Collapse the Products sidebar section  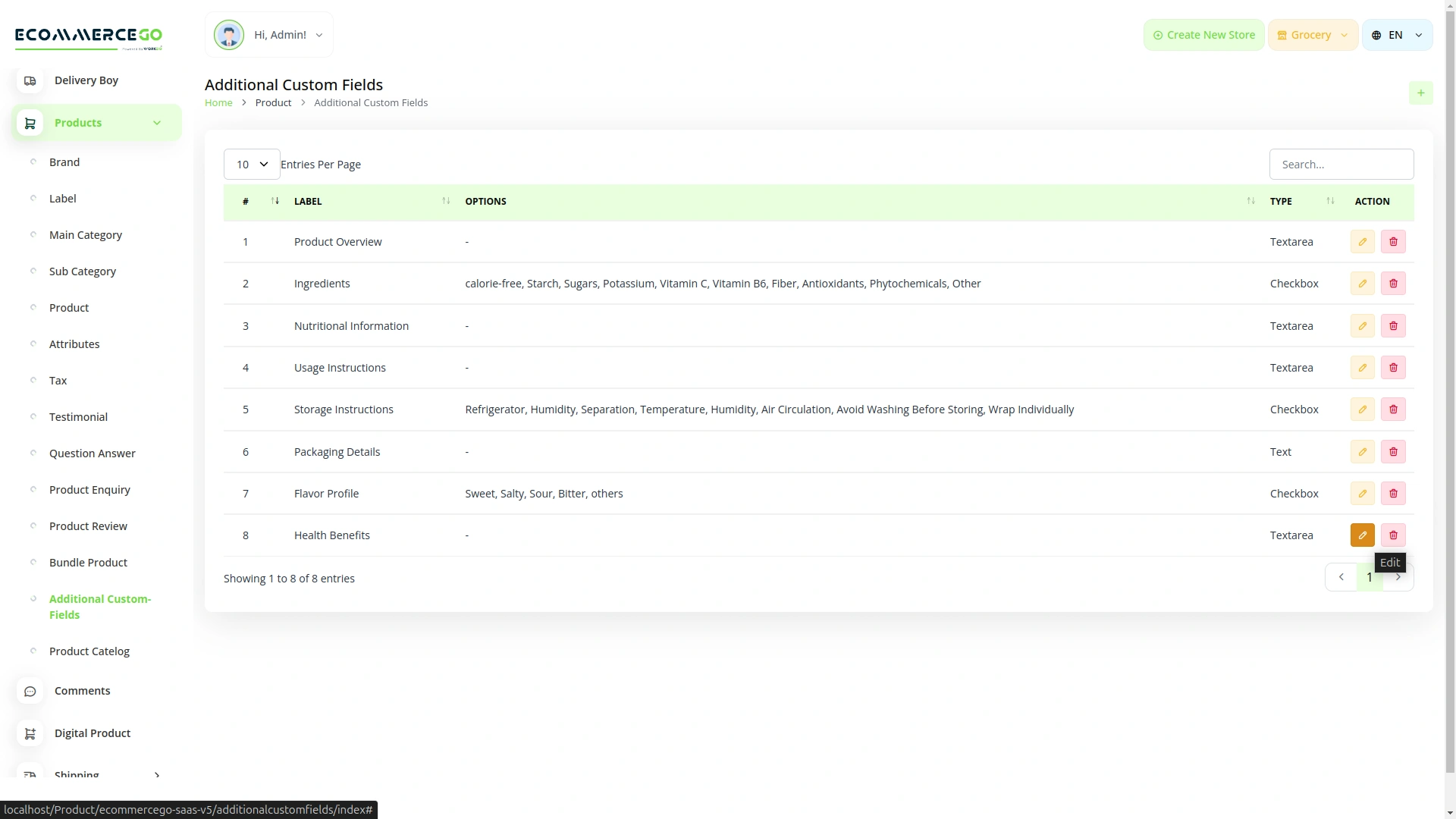[x=157, y=122]
